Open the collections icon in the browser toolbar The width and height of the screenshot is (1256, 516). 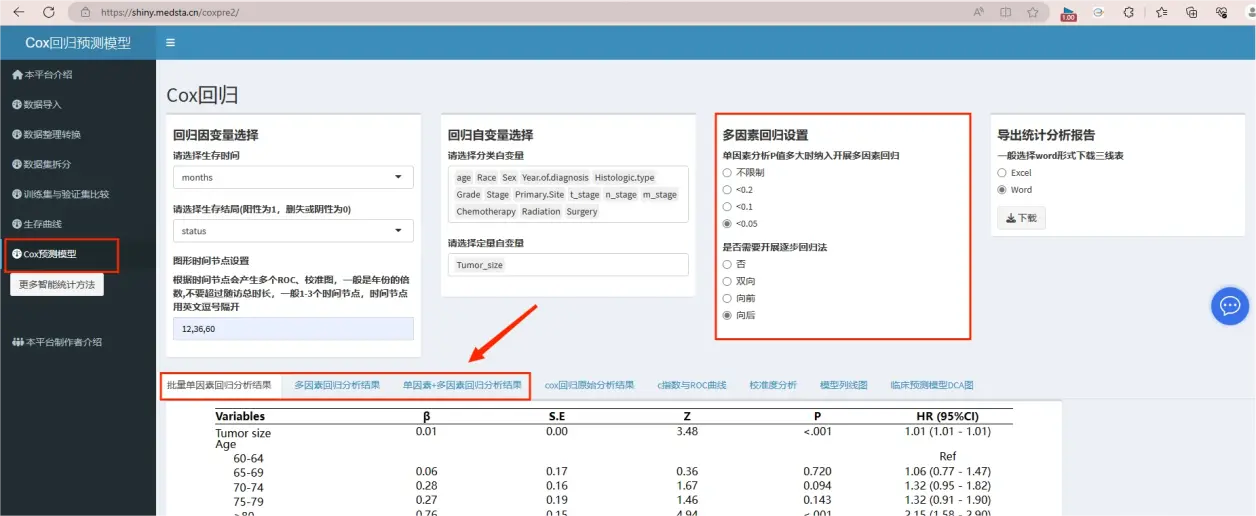[x=1191, y=12]
